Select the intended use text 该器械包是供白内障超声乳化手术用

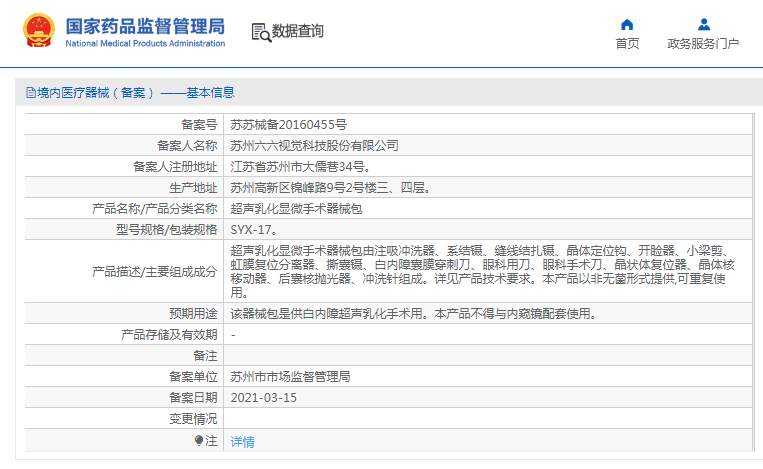point(330,313)
